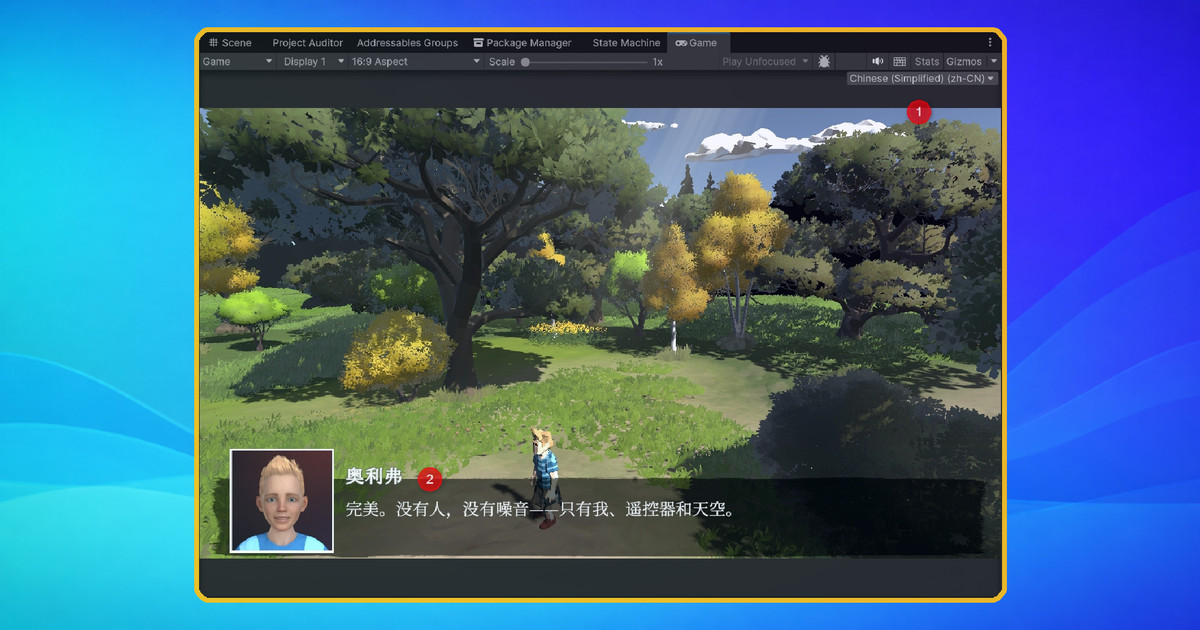This screenshot has height=630, width=1200.
Task: Click the Scale value 1x label
Action: tap(658, 62)
